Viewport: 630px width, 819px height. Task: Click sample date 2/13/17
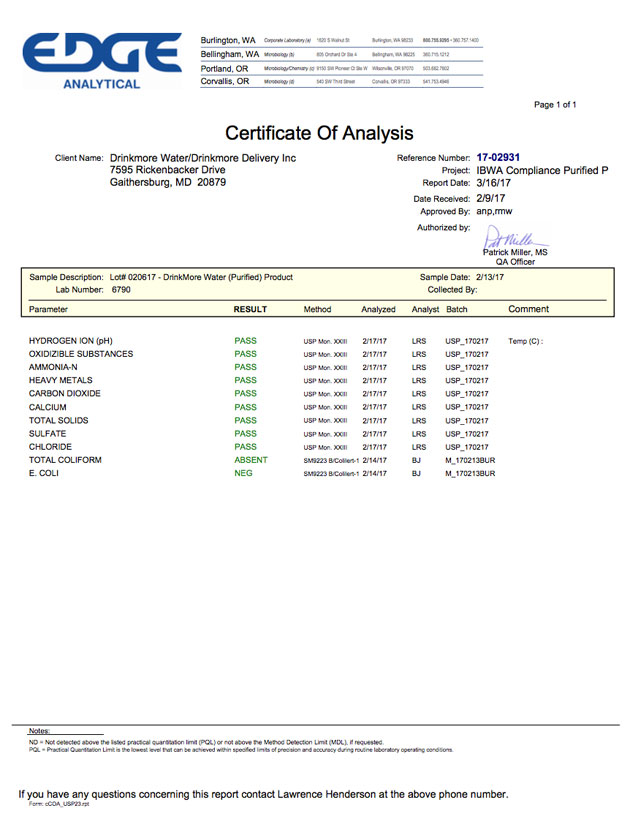click(490, 277)
